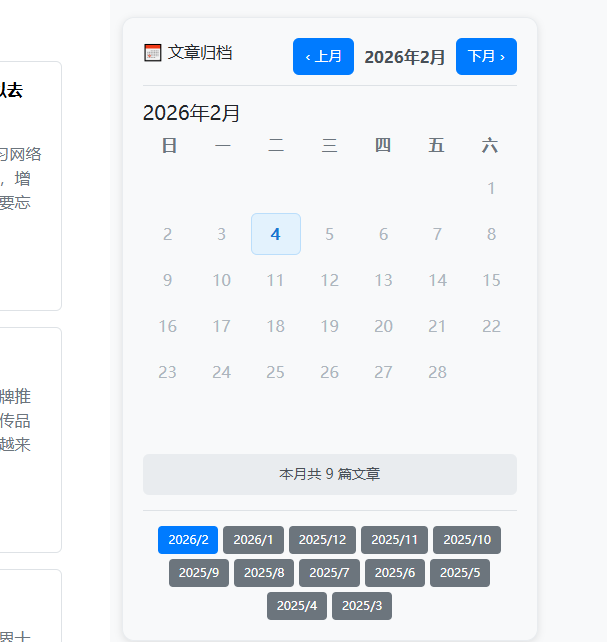
Task: Go to next month with 下月 button
Action: tap(486, 56)
